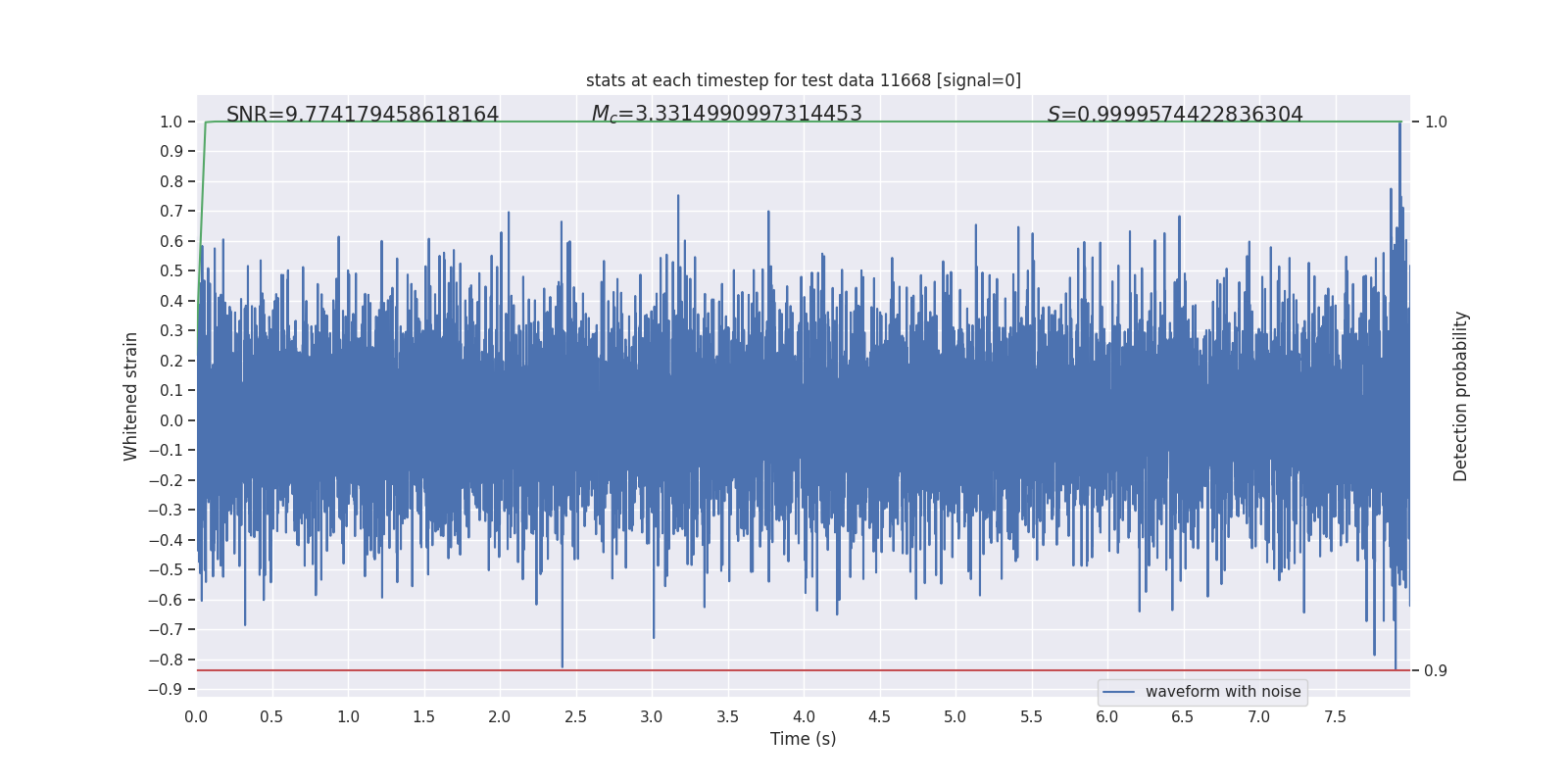This screenshot has height=784, width=1568.
Task: Click the 0.8 tick on the strain axis
Action: click(x=171, y=181)
